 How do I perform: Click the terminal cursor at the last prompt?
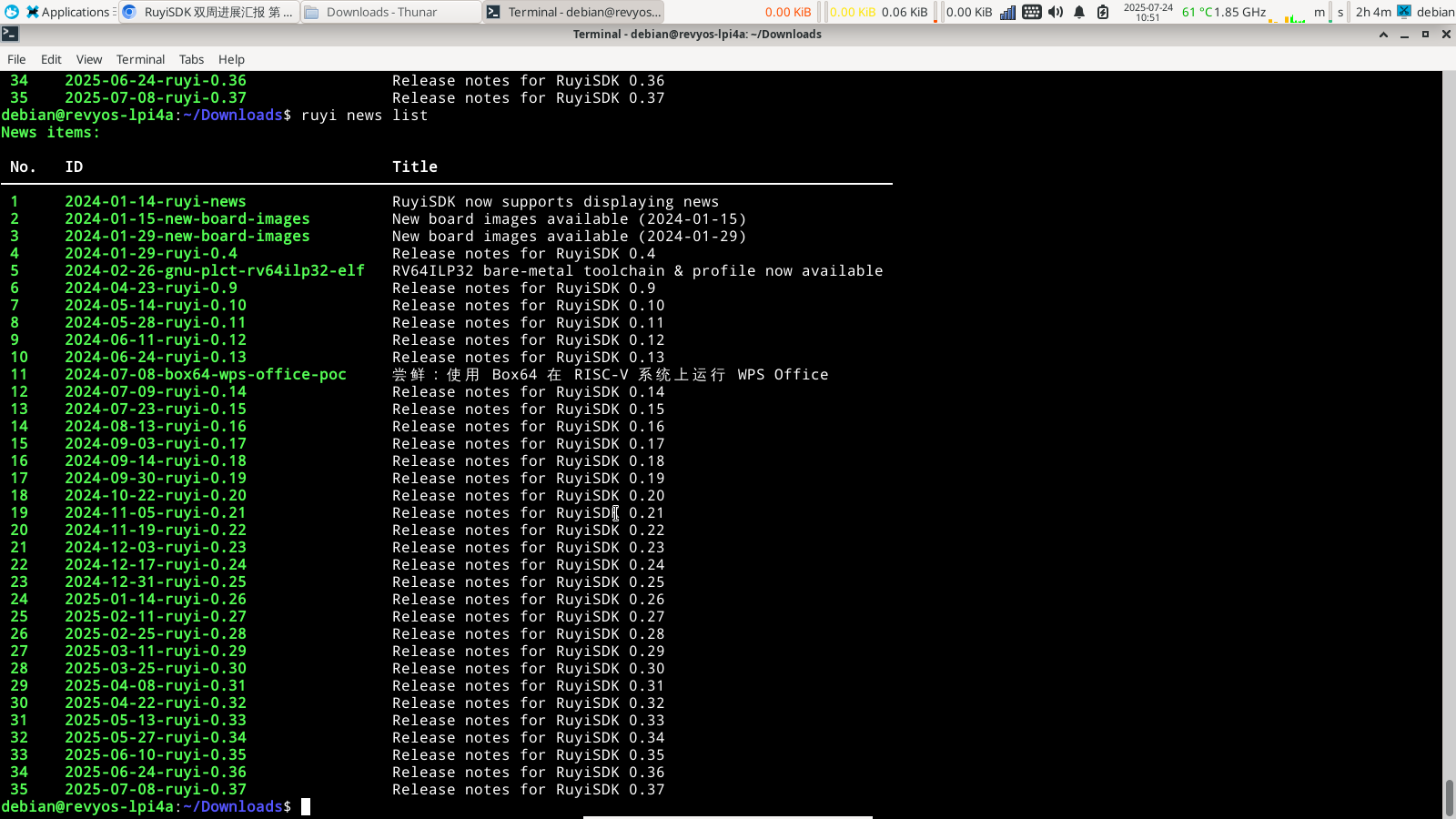(x=306, y=806)
